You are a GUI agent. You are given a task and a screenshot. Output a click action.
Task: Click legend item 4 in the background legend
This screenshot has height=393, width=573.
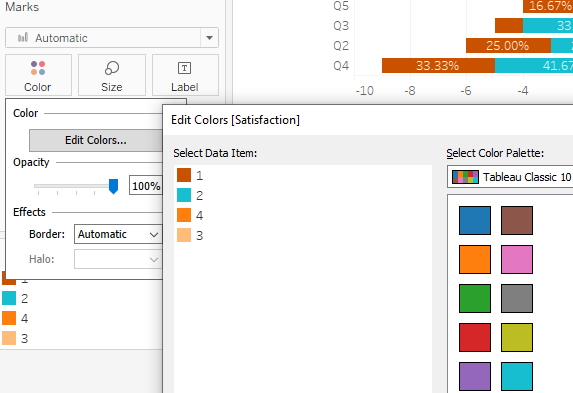(x=15, y=318)
